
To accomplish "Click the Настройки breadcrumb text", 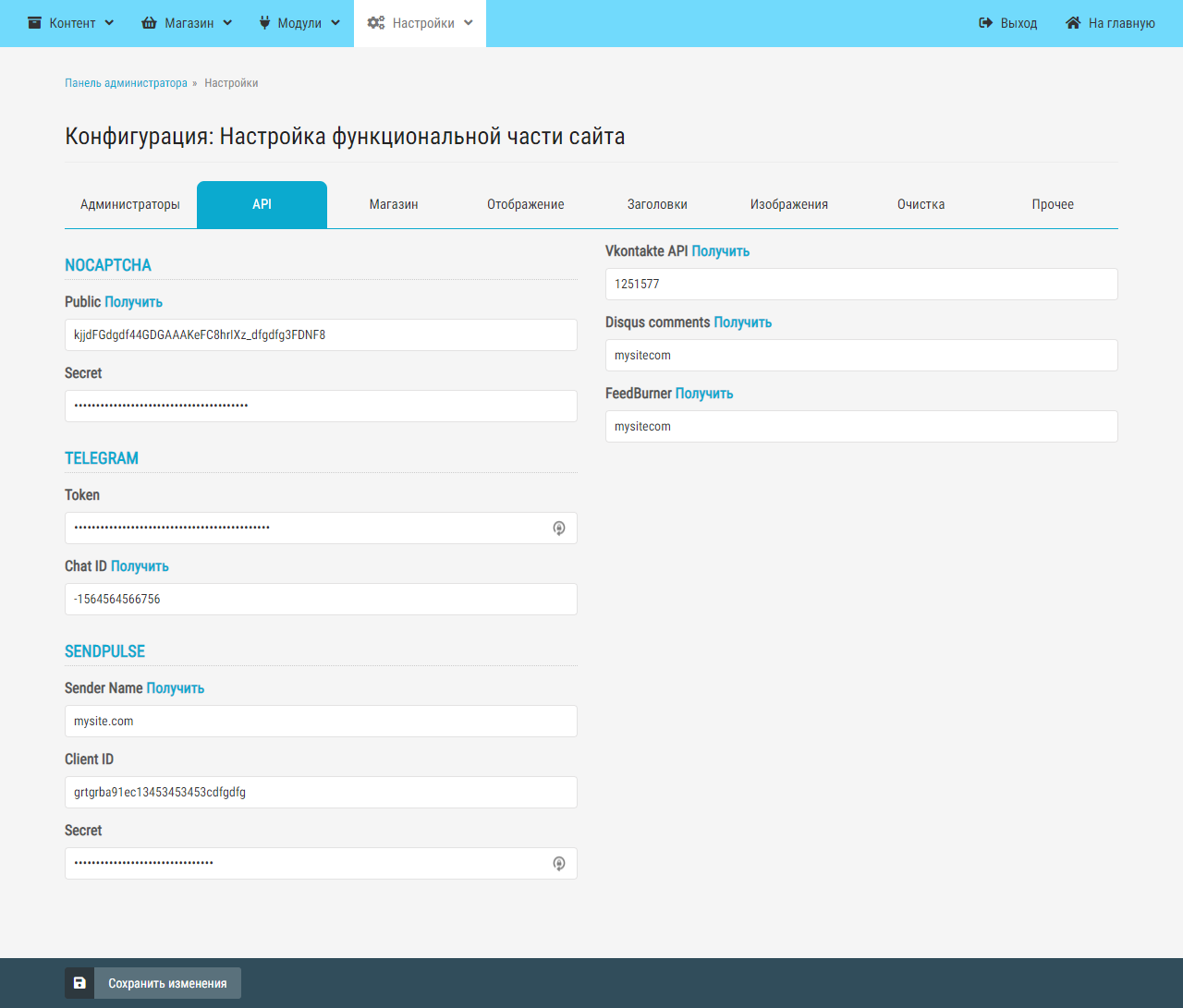I will tap(231, 83).
